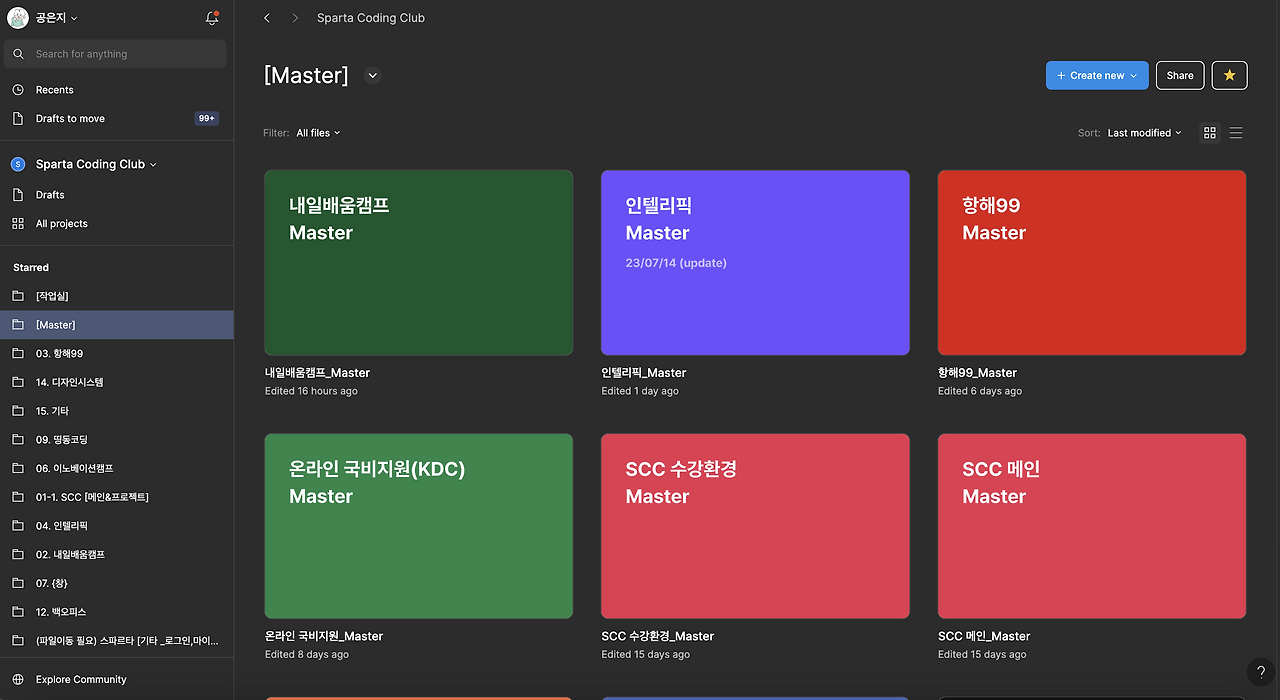Click the user avatar icon

[x=18, y=18]
